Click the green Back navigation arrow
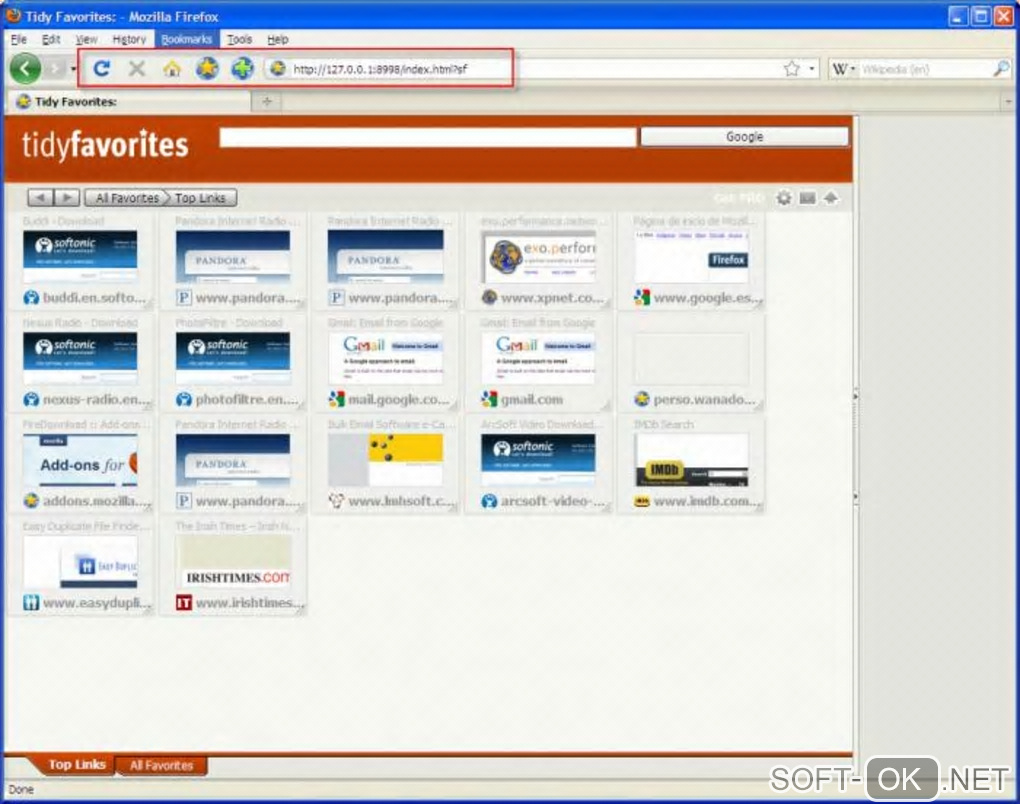 coord(25,68)
